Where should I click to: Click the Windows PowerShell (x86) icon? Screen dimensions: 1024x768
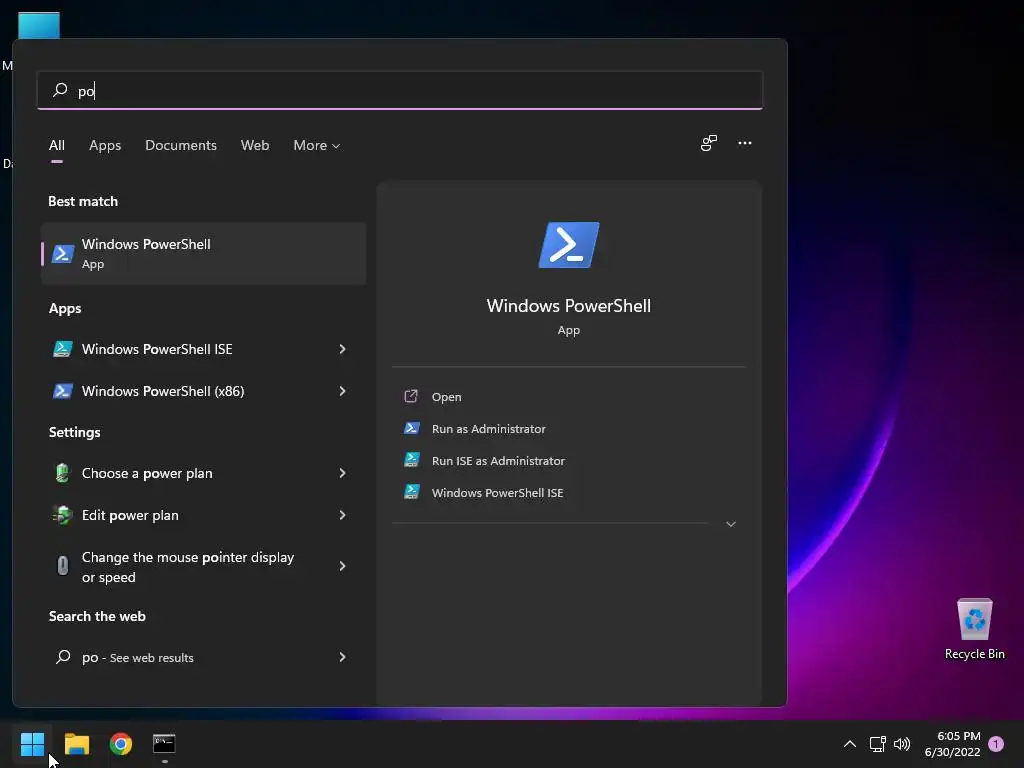click(x=63, y=391)
